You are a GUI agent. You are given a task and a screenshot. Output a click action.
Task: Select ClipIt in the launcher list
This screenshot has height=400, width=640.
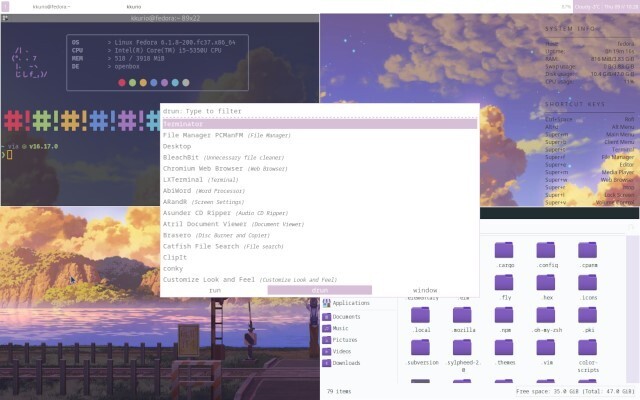point(320,257)
